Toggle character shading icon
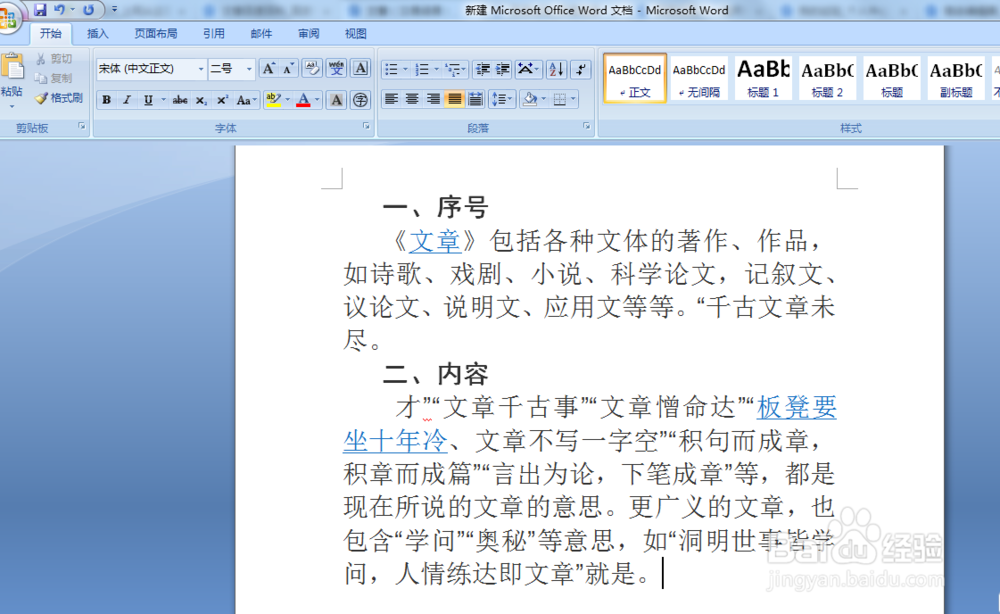This screenshot has width=1000, height=614. click(336, 99)
